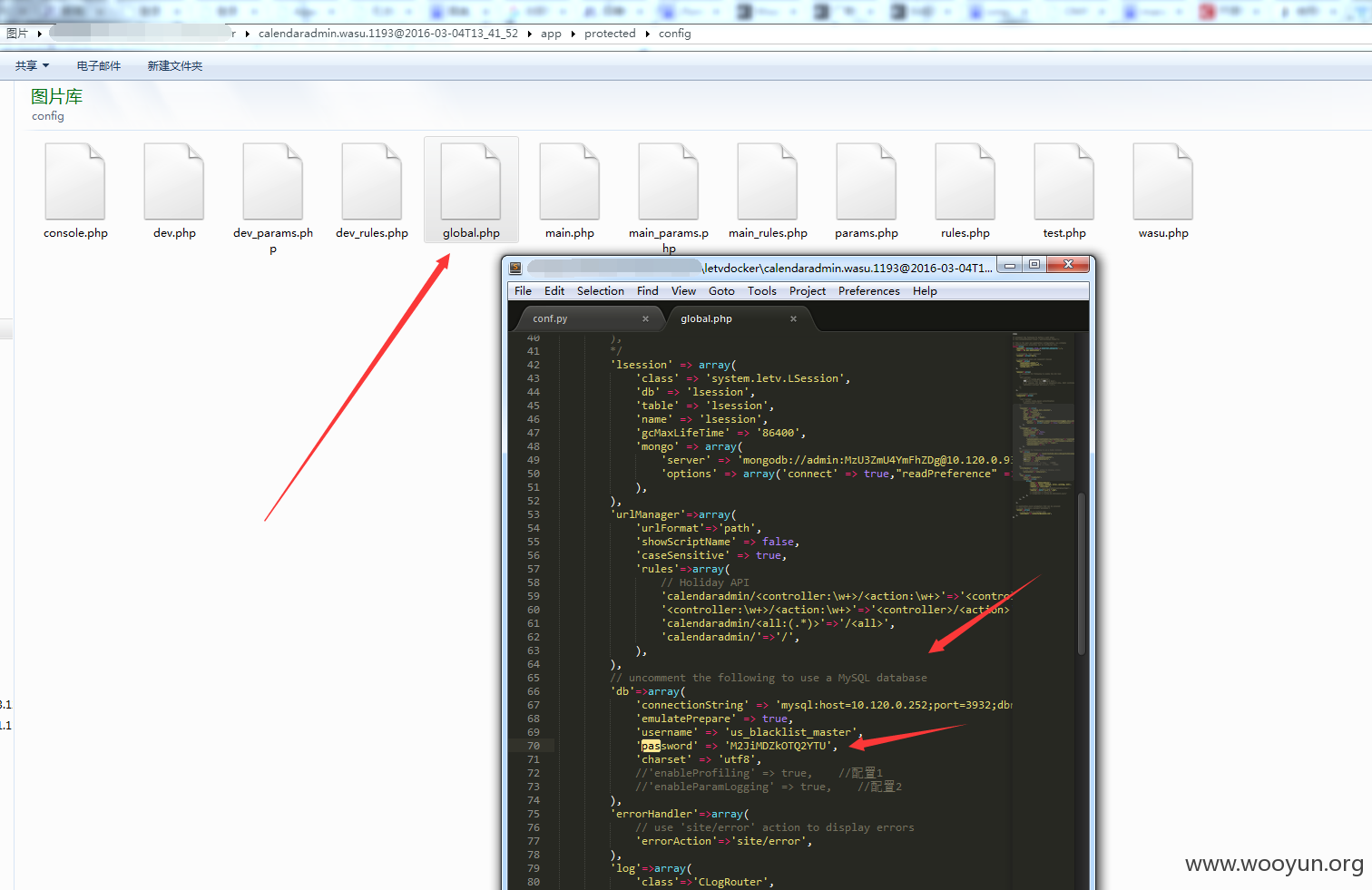Open the Tools menu

762,291
